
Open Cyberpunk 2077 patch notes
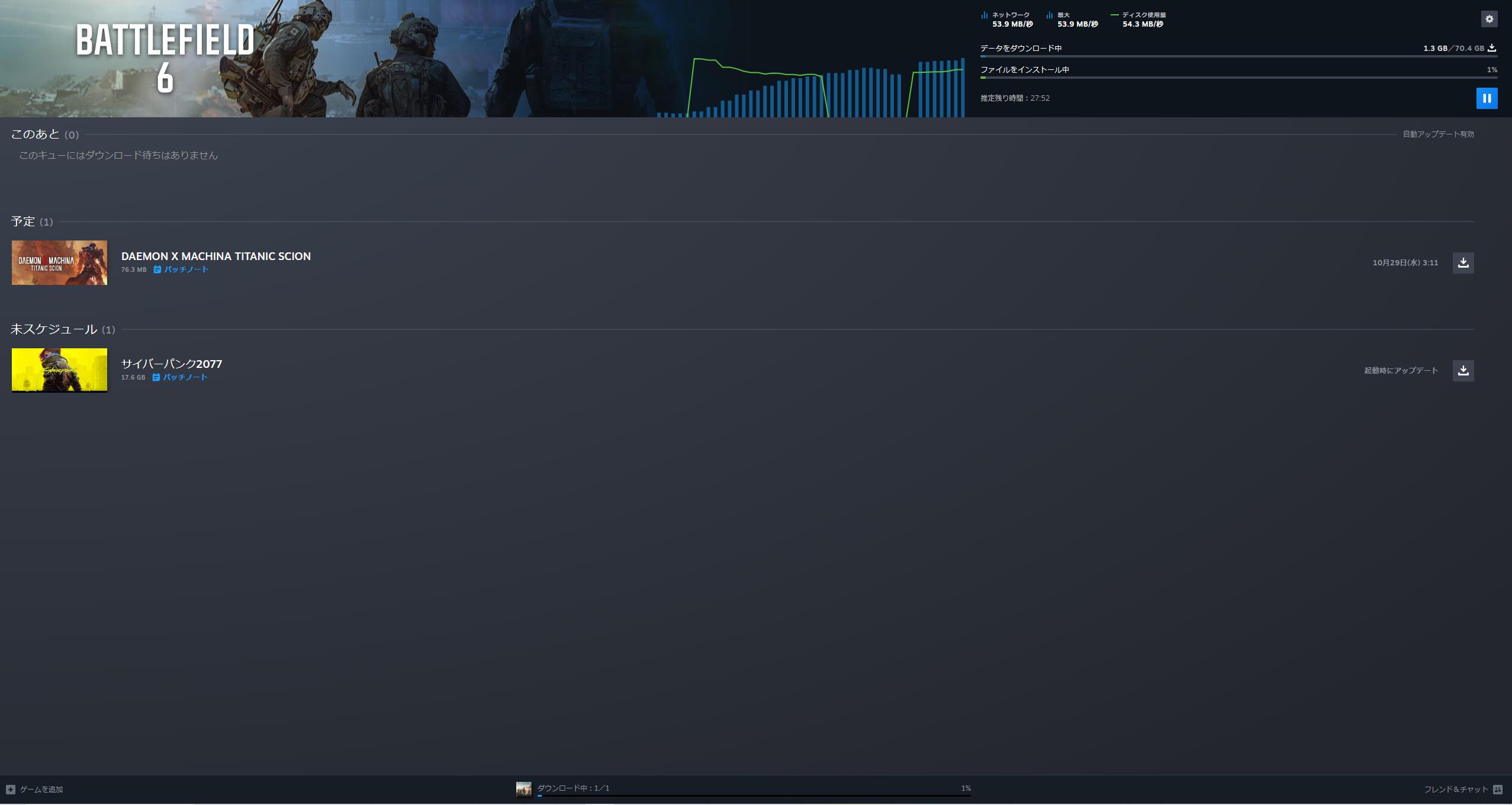click(180, 377)
